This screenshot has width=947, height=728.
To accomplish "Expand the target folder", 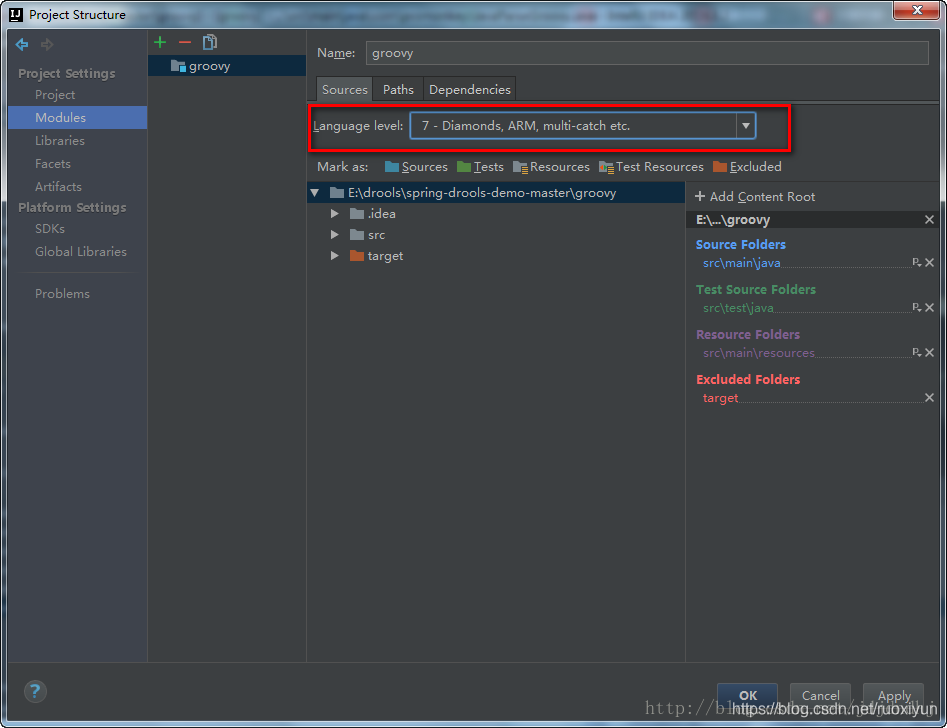I will pyautogui.click(x=334, y=256).
